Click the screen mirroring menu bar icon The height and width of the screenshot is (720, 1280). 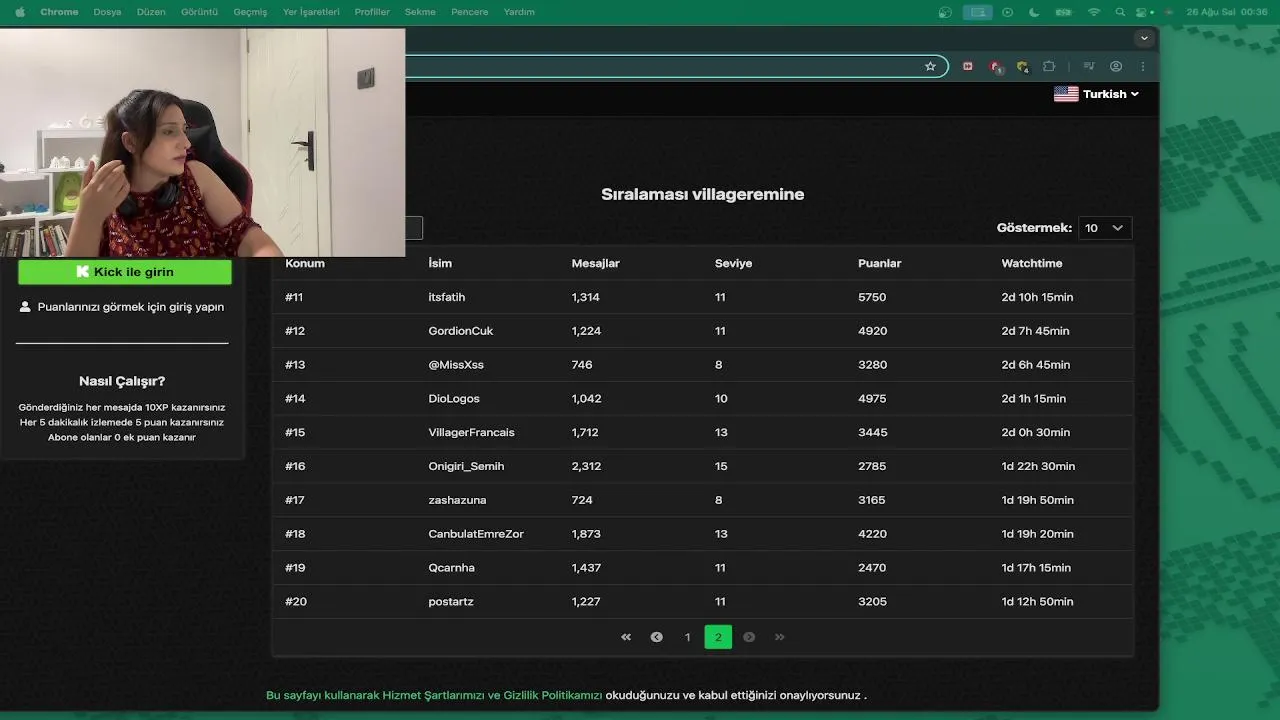coord(977,12)
